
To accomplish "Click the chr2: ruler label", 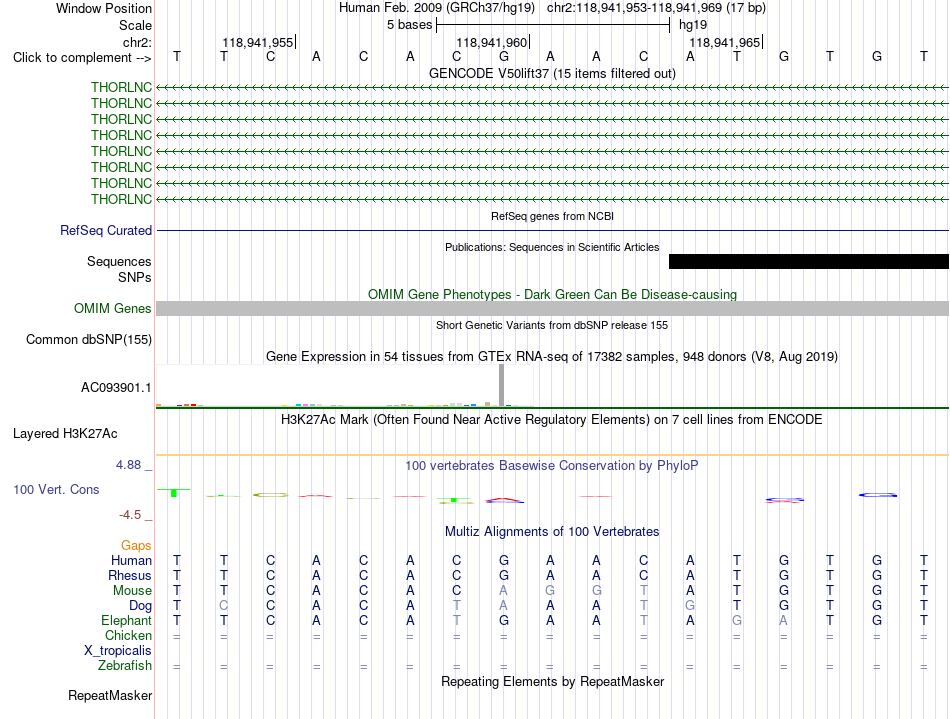I will pos(137,42).
